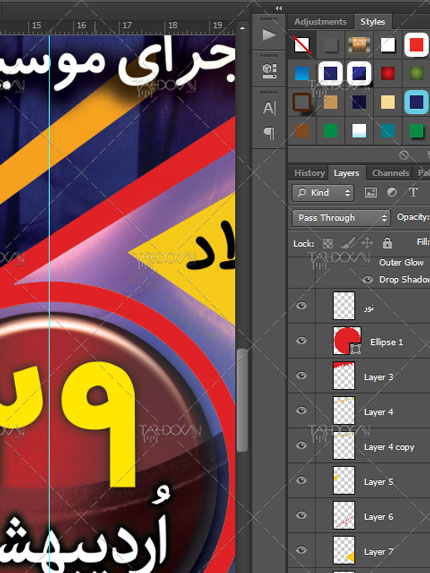Apply the red style with white border
Viewport: 430px width, 573px height.
click(x=416, y=45)
